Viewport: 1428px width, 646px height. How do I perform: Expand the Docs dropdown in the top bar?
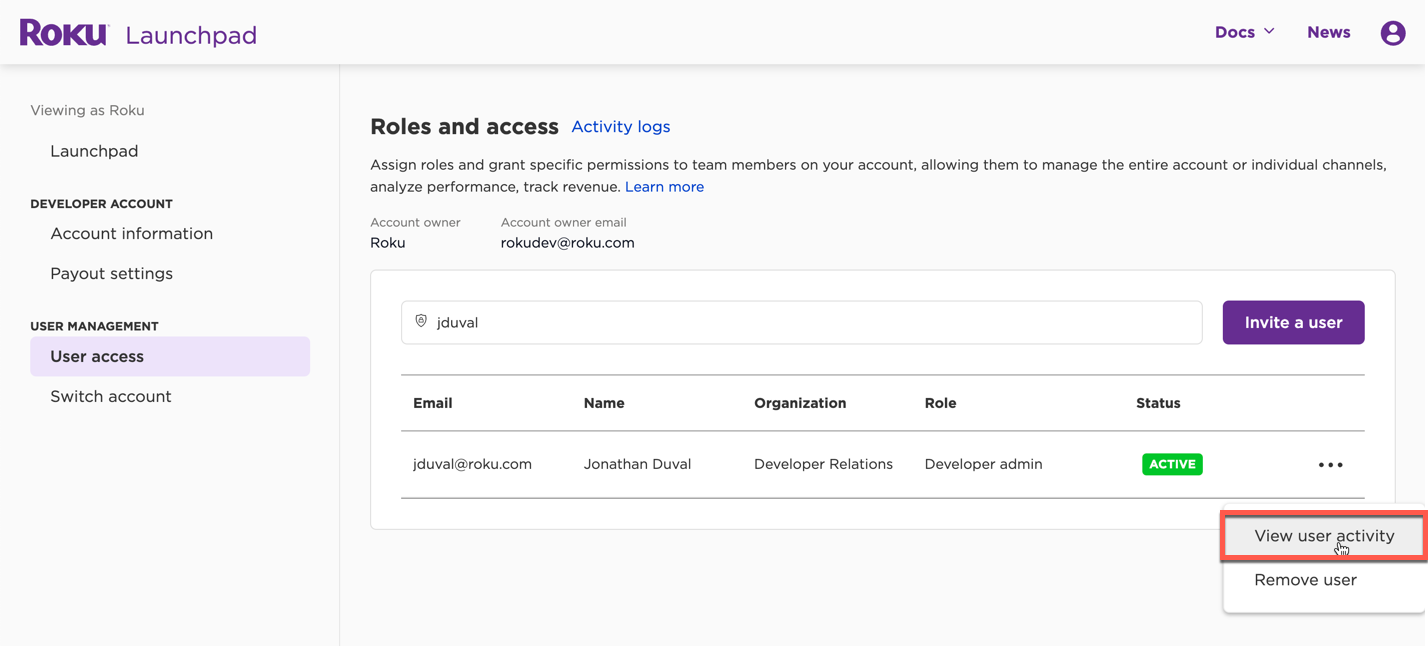[1243, 31]
